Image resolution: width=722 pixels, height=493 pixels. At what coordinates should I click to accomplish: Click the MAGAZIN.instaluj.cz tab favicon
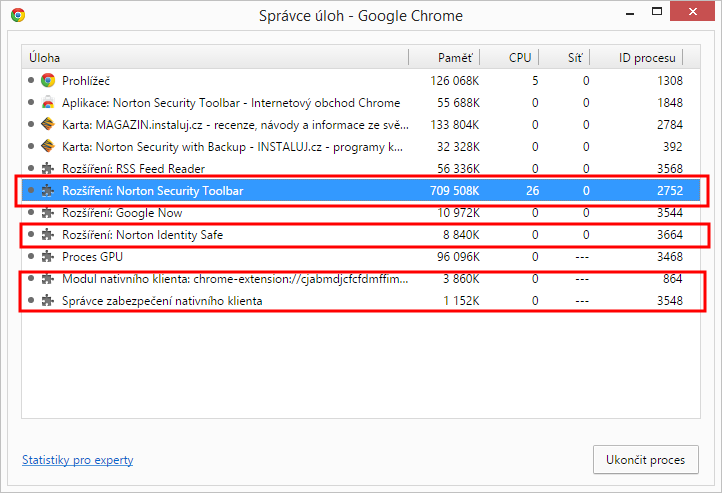pyautogui.click(x=47, y=124)
